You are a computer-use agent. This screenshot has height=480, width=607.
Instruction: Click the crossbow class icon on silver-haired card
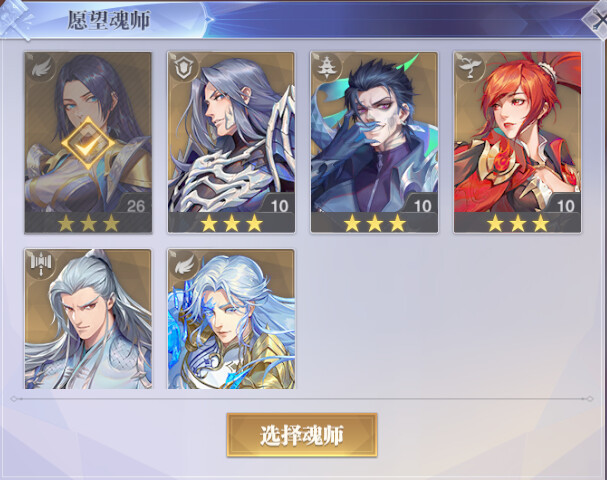(x=41, y=264)
